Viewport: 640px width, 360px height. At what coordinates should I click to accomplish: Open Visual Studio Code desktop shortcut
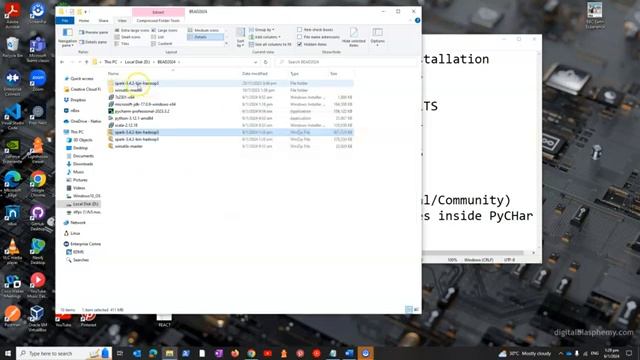[x=12, y=116]
